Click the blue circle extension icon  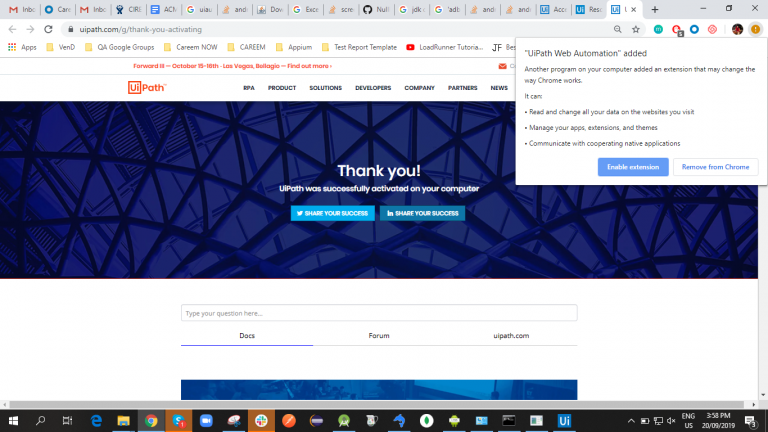tap(694, 29)
